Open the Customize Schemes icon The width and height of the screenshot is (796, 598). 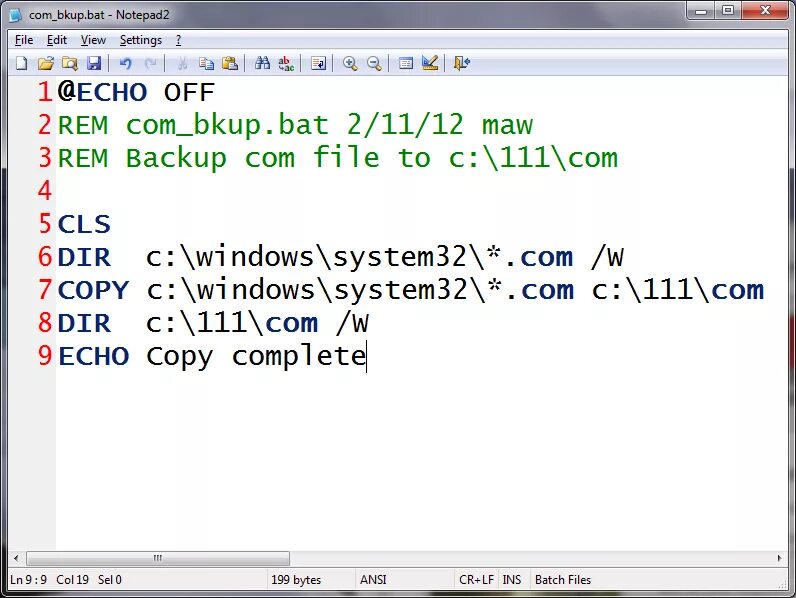(430, 63)
